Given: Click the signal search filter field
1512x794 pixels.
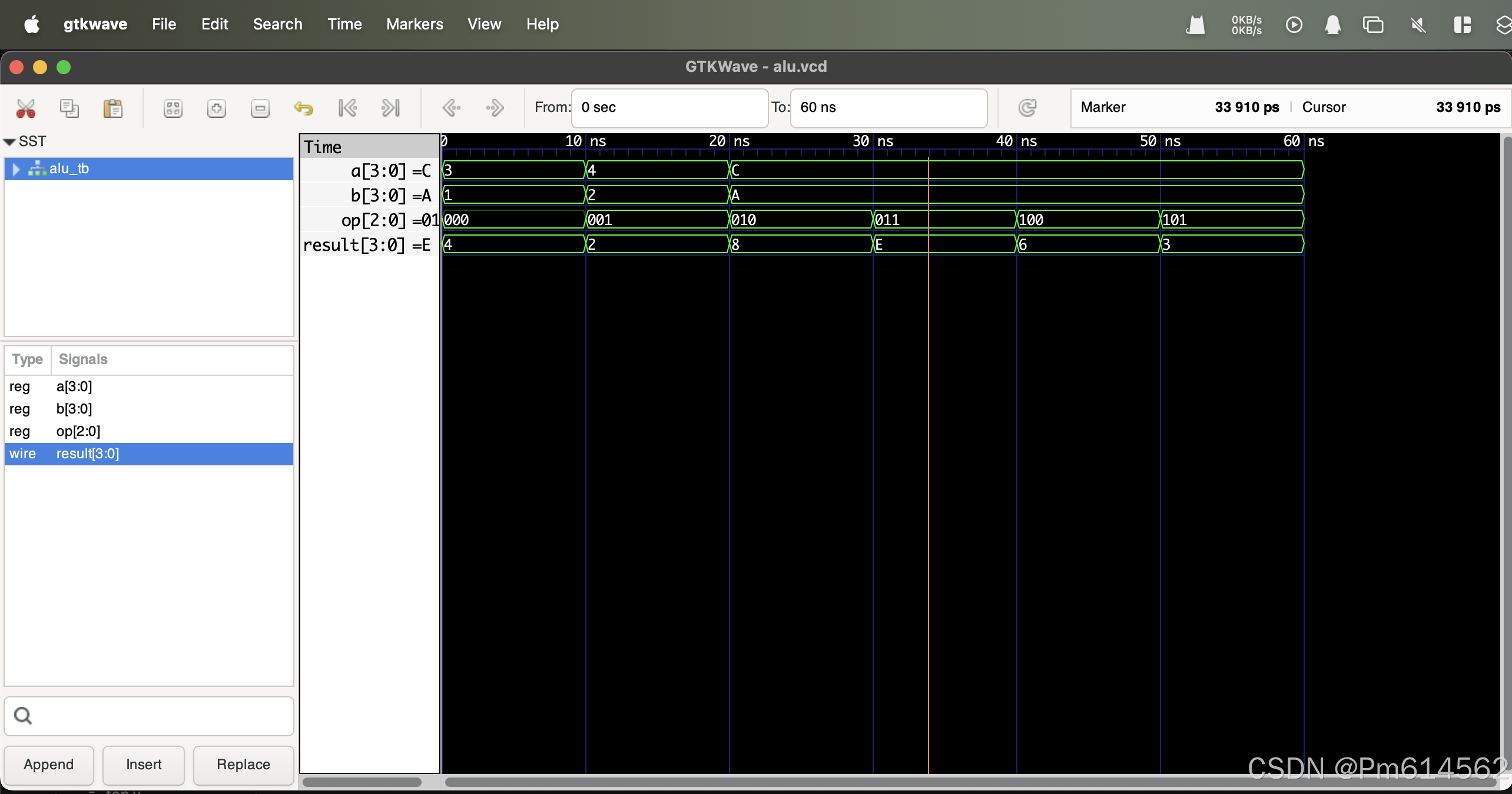Looking at the screenshot, I should 159,716.
